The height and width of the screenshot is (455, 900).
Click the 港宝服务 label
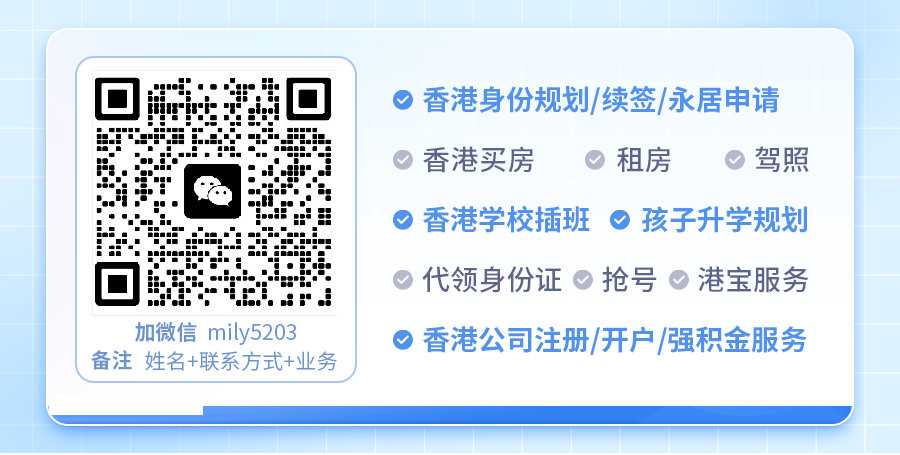(x=753, y=280)
